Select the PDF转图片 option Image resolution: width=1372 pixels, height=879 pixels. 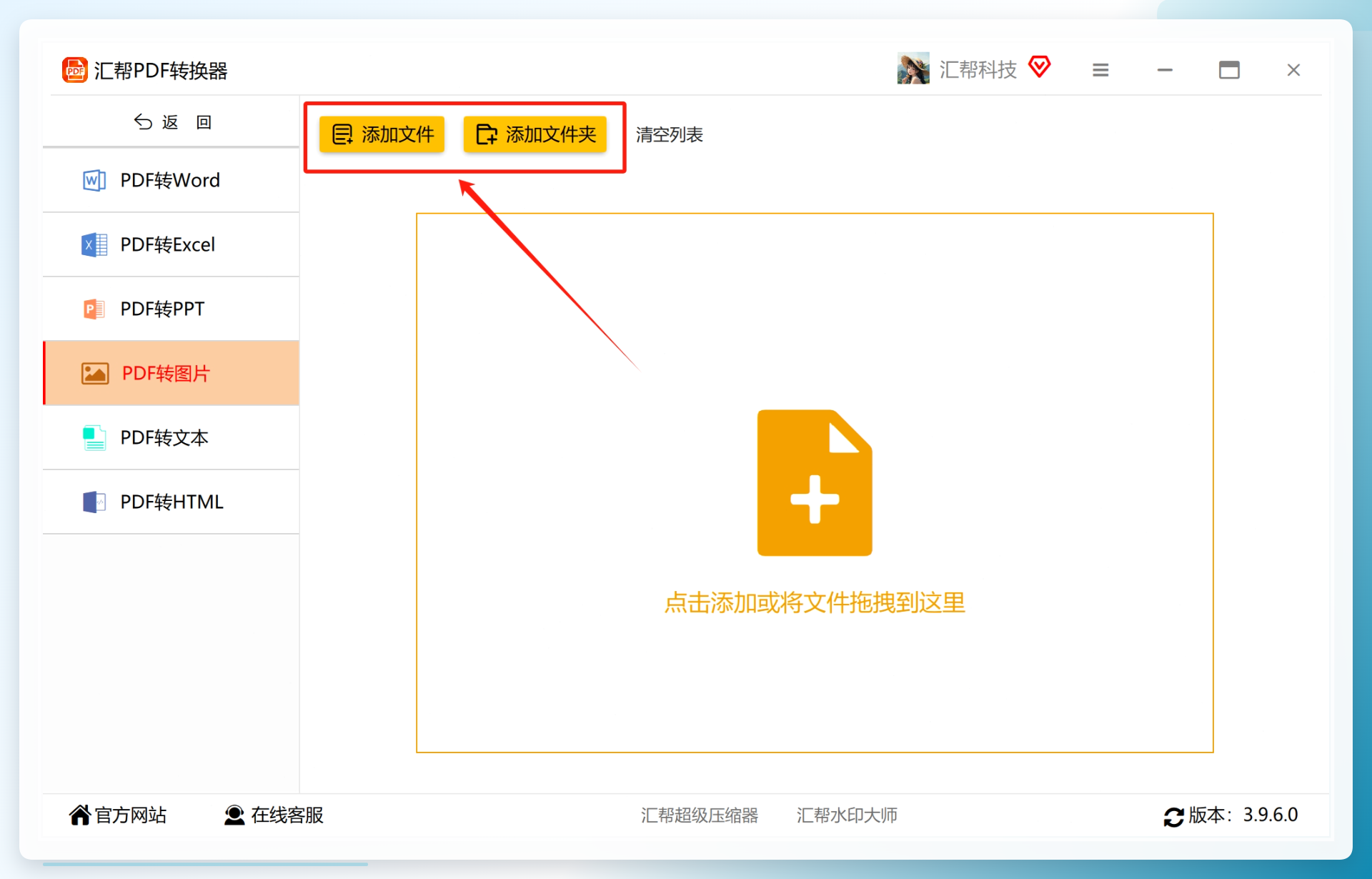point(171,373)
